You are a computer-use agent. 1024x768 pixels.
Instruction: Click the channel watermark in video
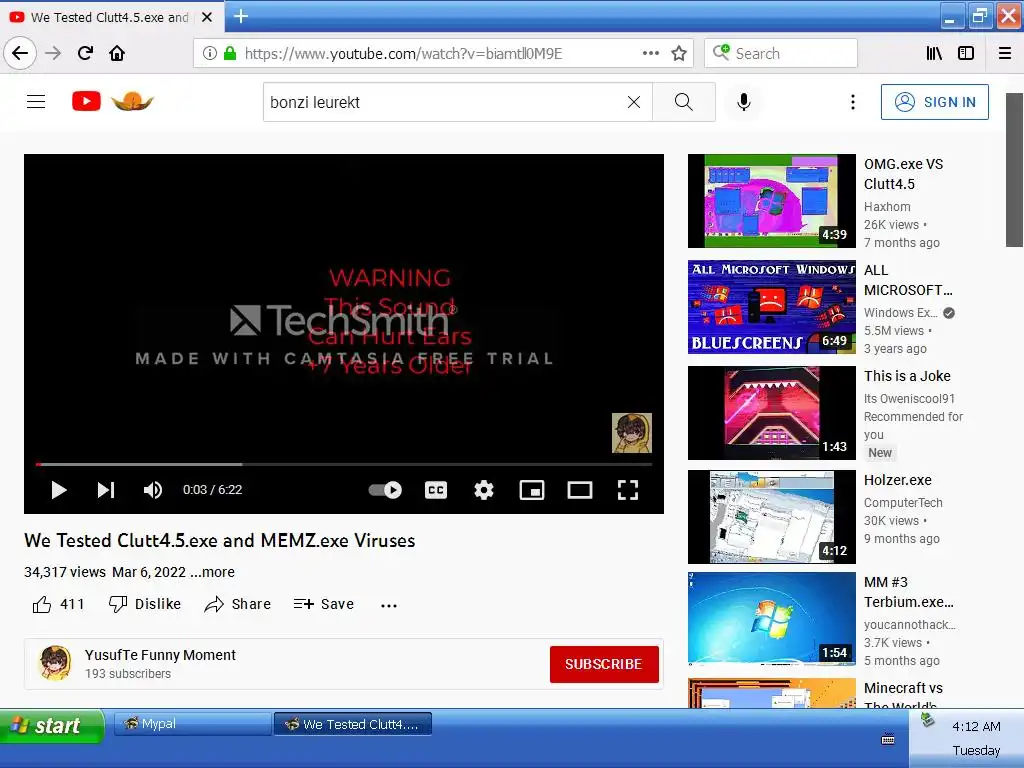[632, 433]
